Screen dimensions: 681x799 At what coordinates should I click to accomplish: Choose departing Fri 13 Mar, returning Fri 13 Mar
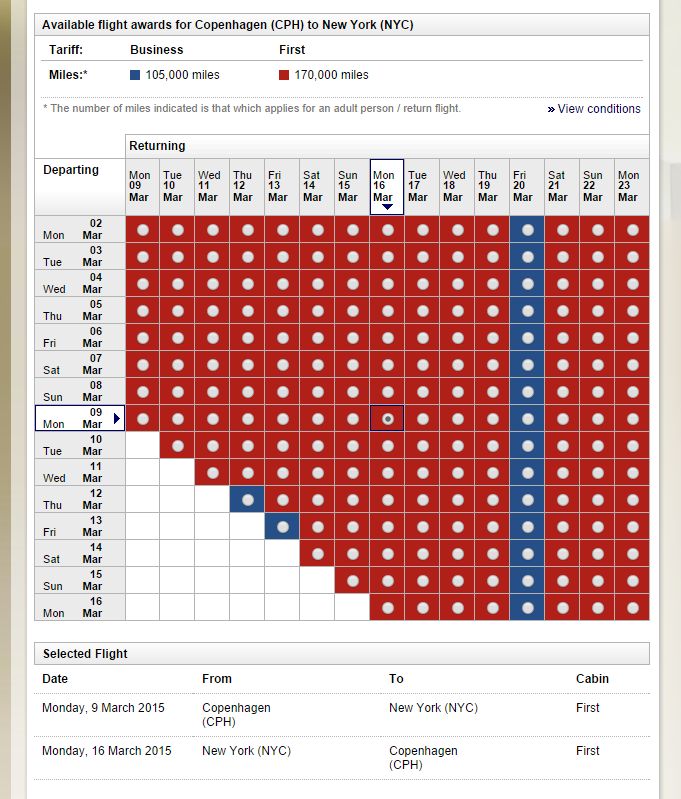tap(282, 526)
